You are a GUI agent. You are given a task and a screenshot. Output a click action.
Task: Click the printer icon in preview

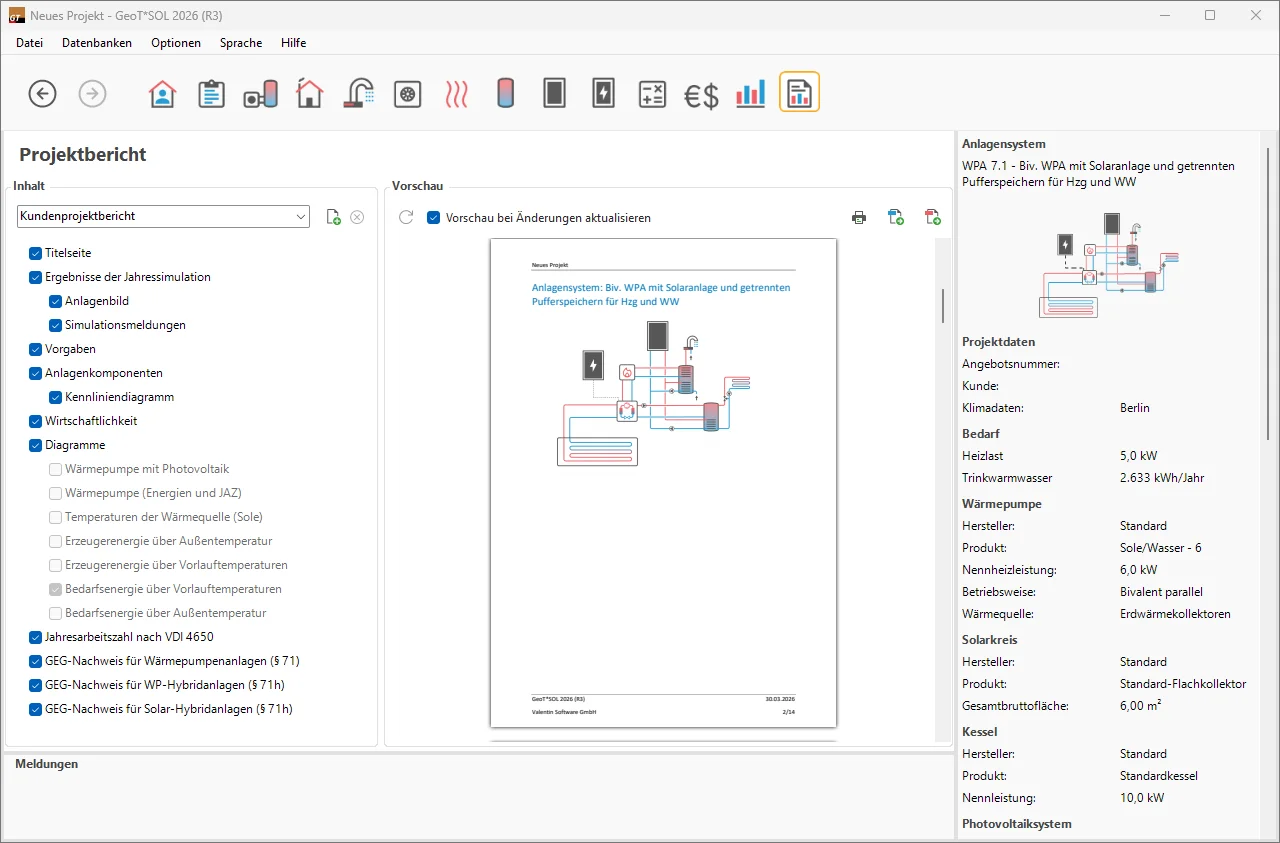(x=859, y=217)
